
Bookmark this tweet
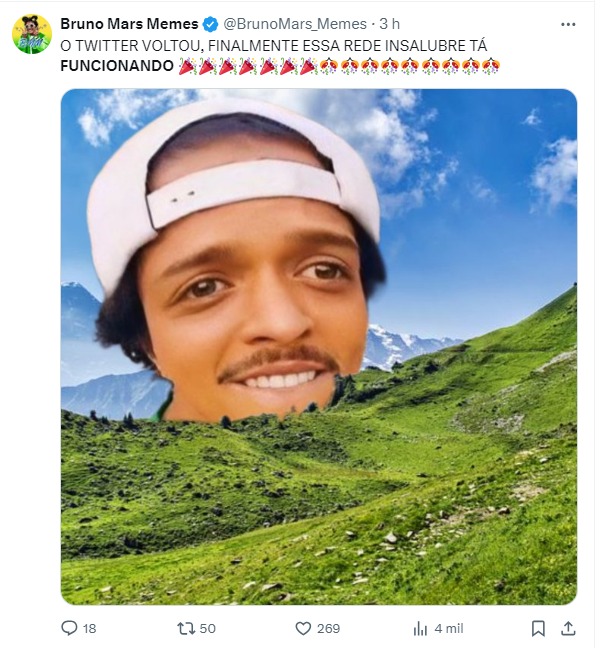(538, 628)
